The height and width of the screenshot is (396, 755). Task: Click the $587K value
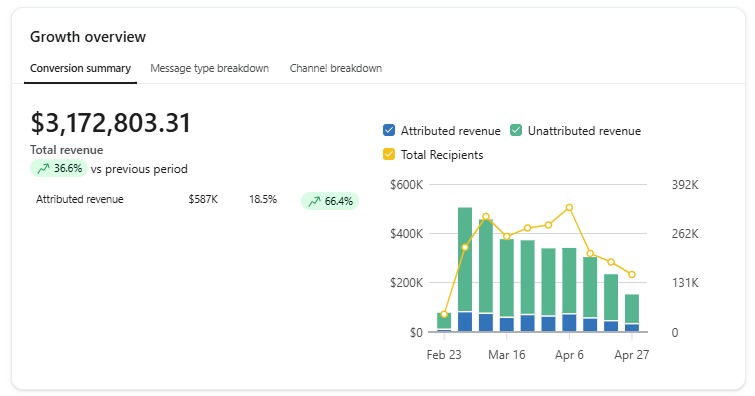(x=203, y=199)
